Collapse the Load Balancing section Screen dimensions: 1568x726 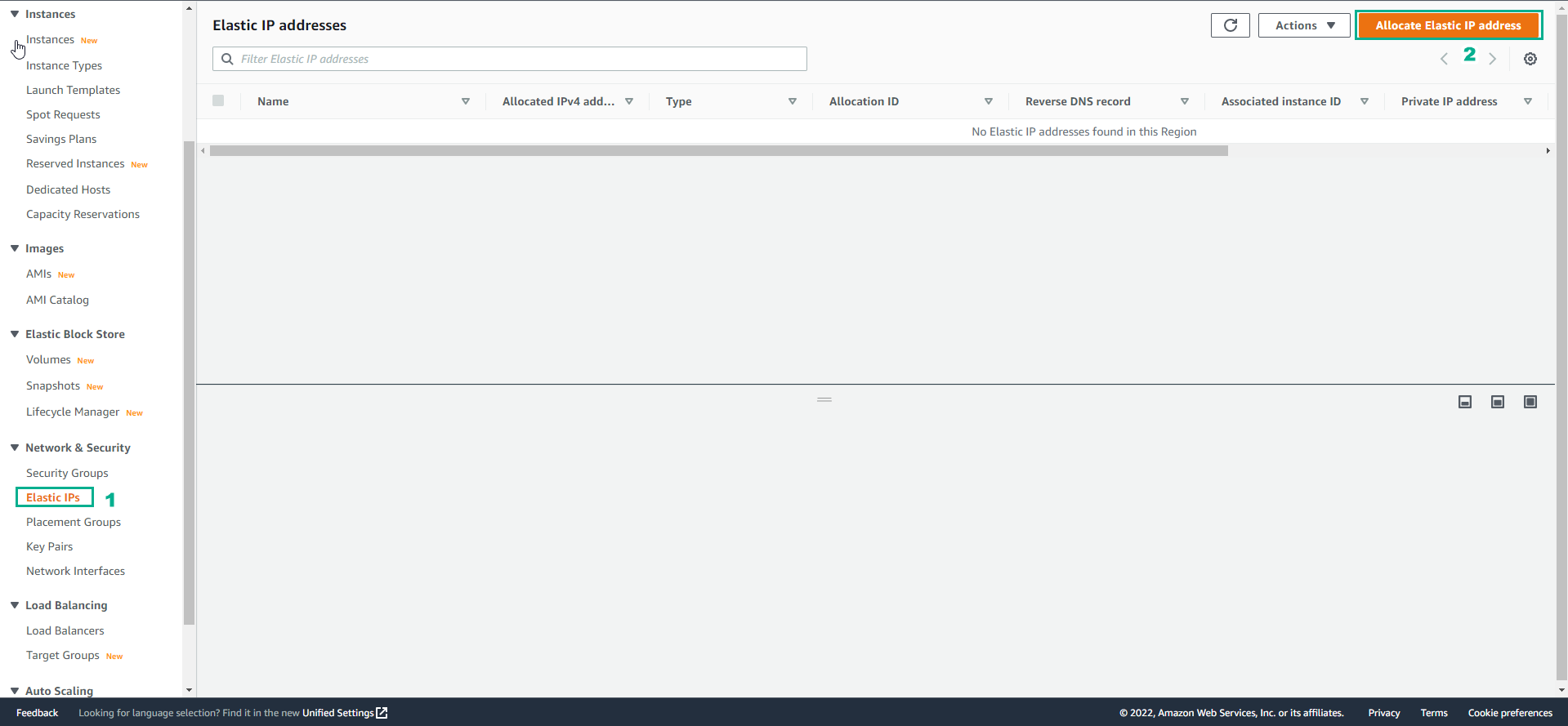[15, 605]
